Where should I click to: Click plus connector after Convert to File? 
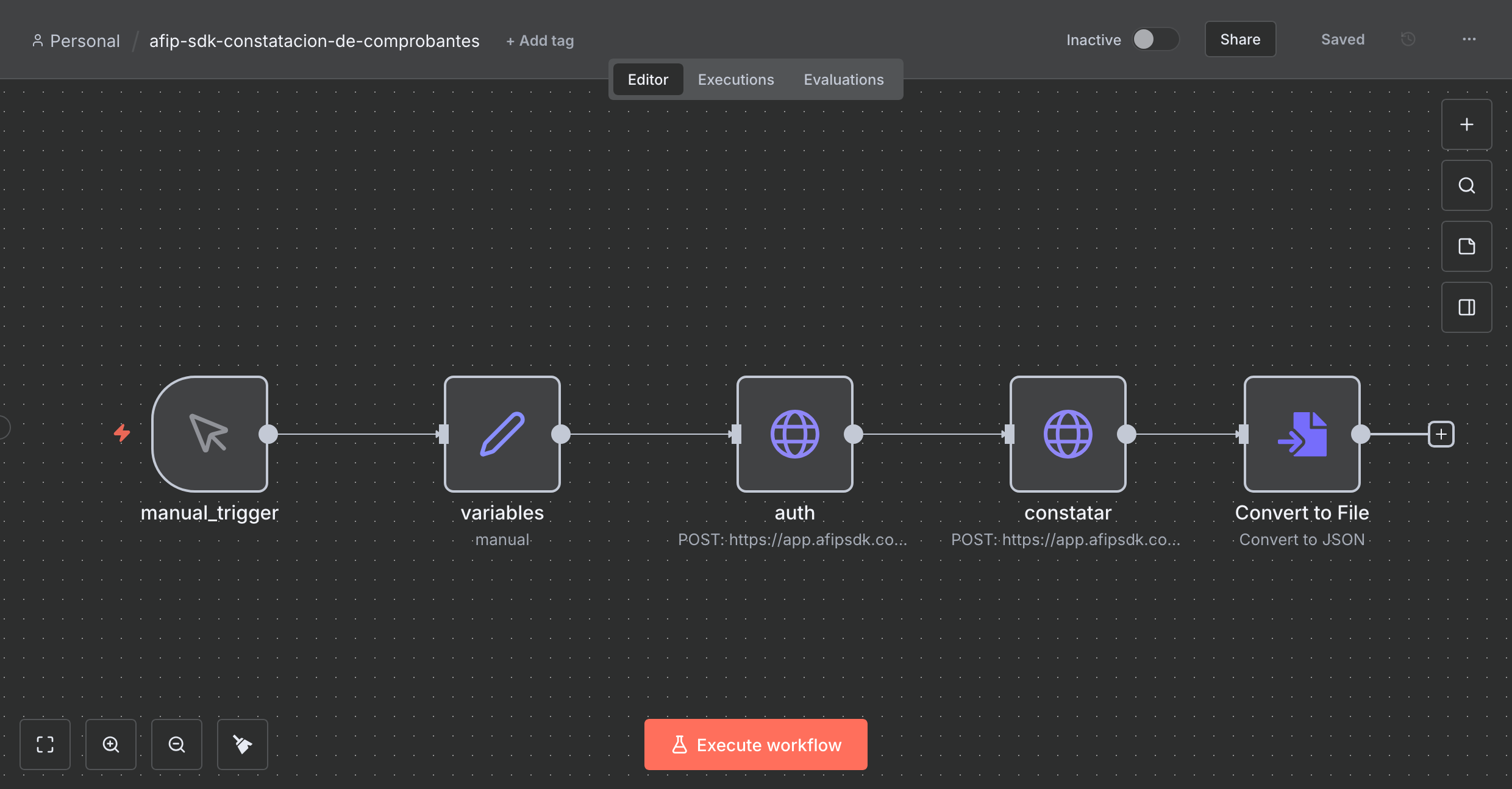1441,434
